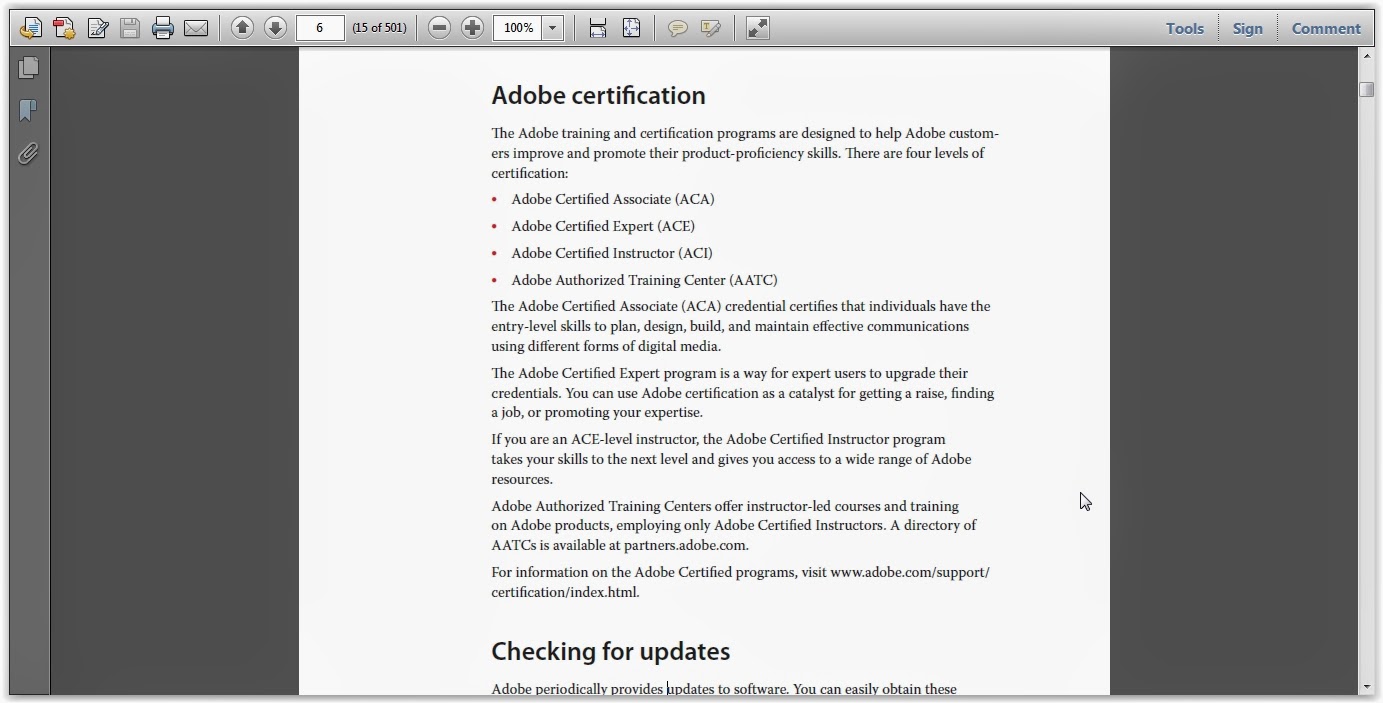Open the Comment pane
Screen dimensions: 1383x703
(x=1326, y=28)
